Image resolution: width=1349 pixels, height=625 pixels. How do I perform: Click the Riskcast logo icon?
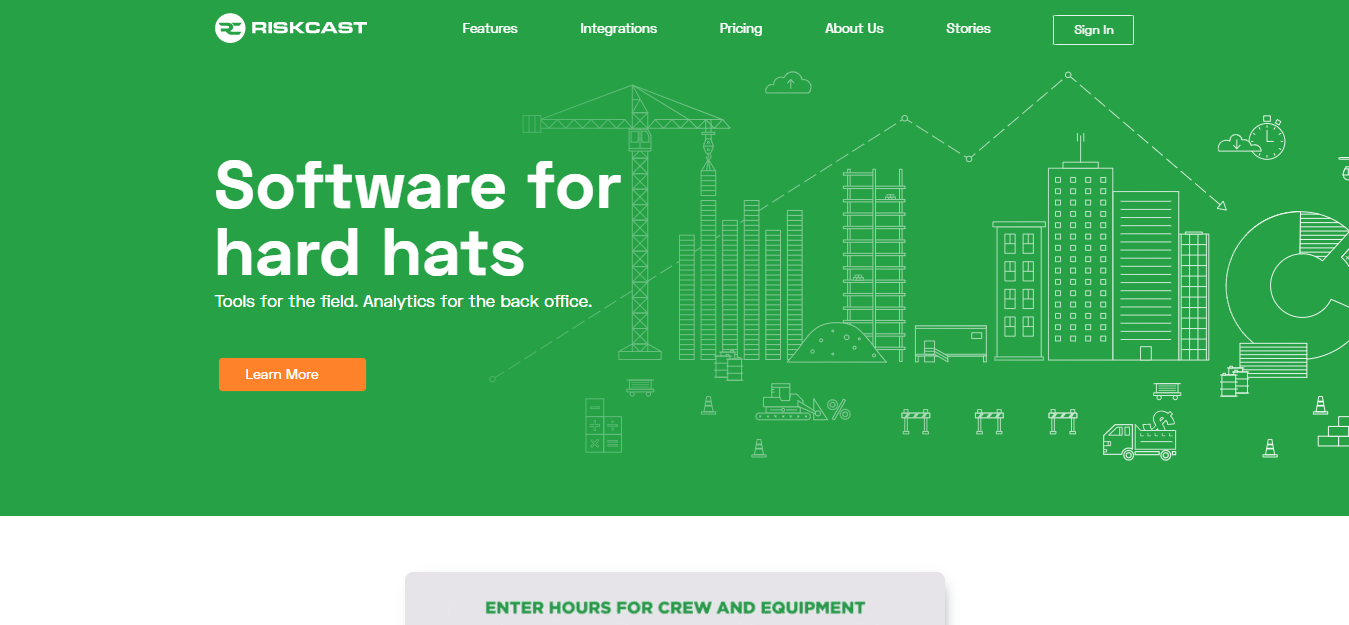pyautogui.click(x=230, y=28)
